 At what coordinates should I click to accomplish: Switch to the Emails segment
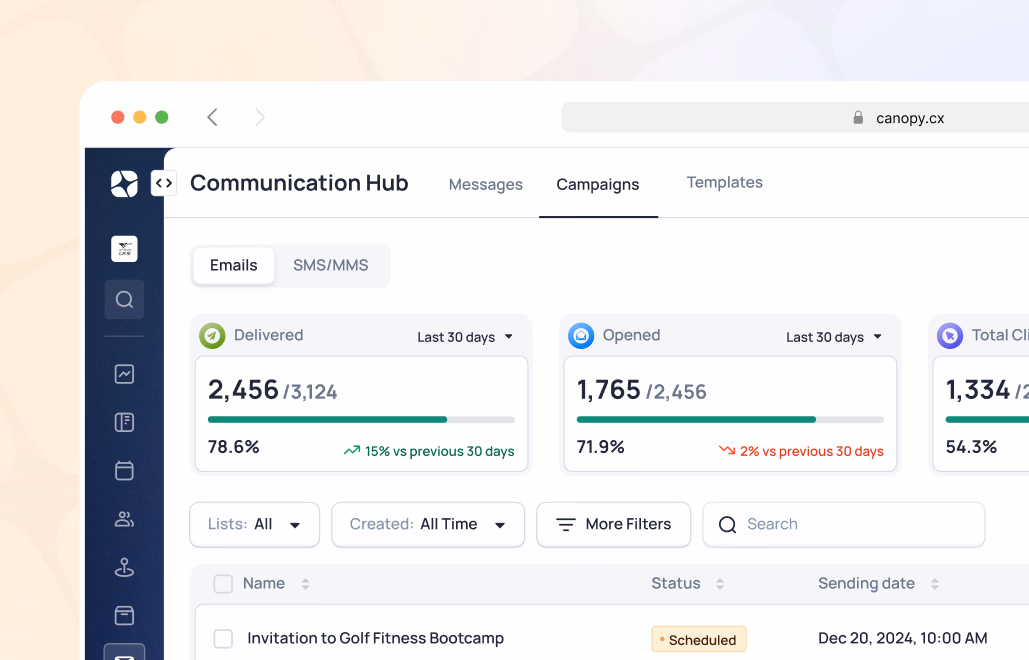tap(234, 266)
